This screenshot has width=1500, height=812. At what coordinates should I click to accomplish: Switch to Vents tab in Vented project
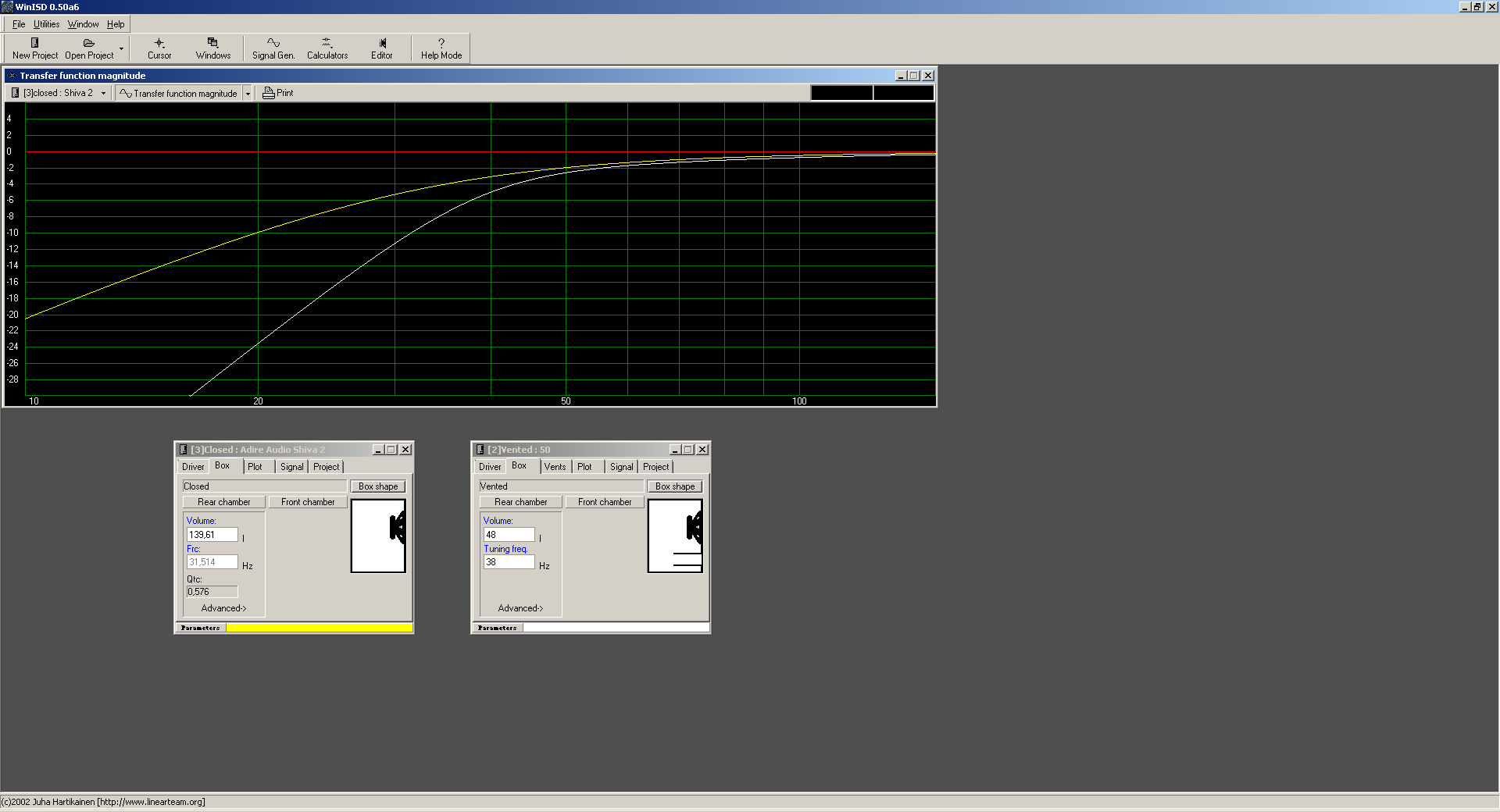[x=555, y=467]
